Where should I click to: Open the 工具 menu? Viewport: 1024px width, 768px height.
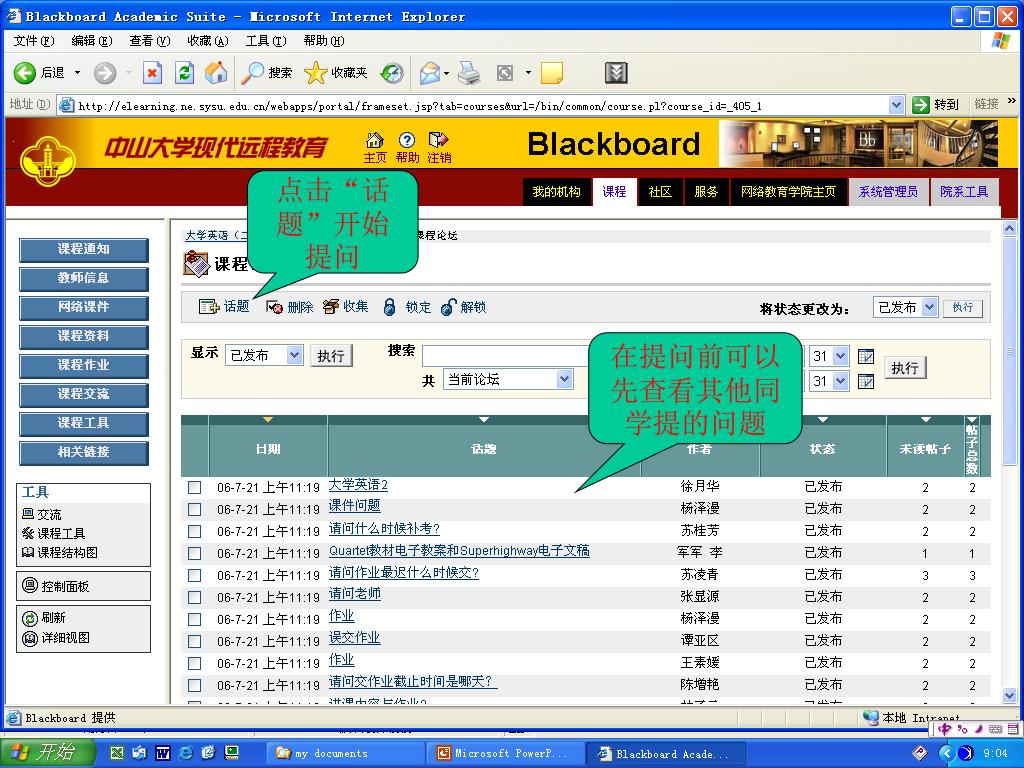[x=266, y=40]
